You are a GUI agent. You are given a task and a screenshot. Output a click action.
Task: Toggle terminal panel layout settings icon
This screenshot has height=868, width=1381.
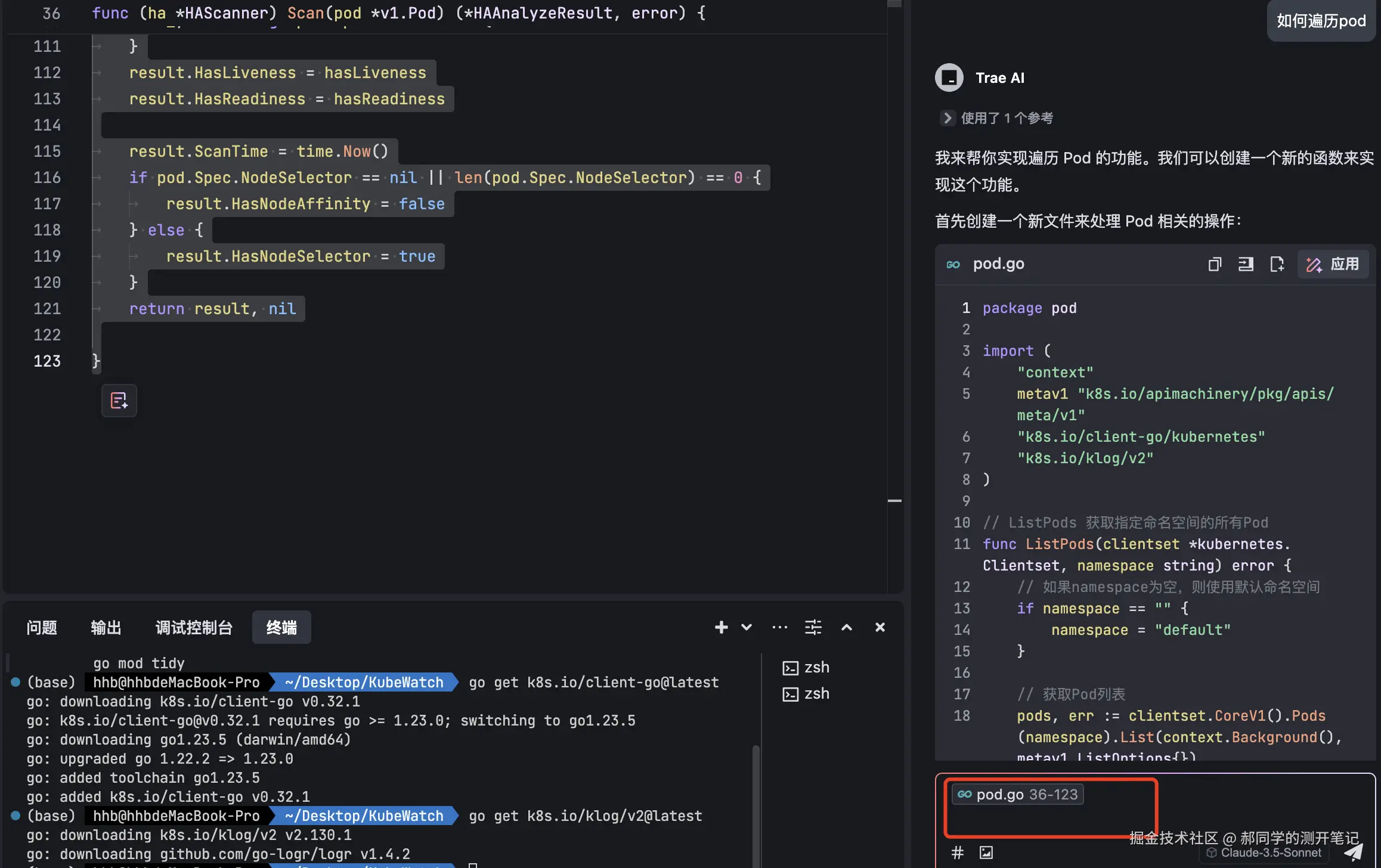(813, 627)
